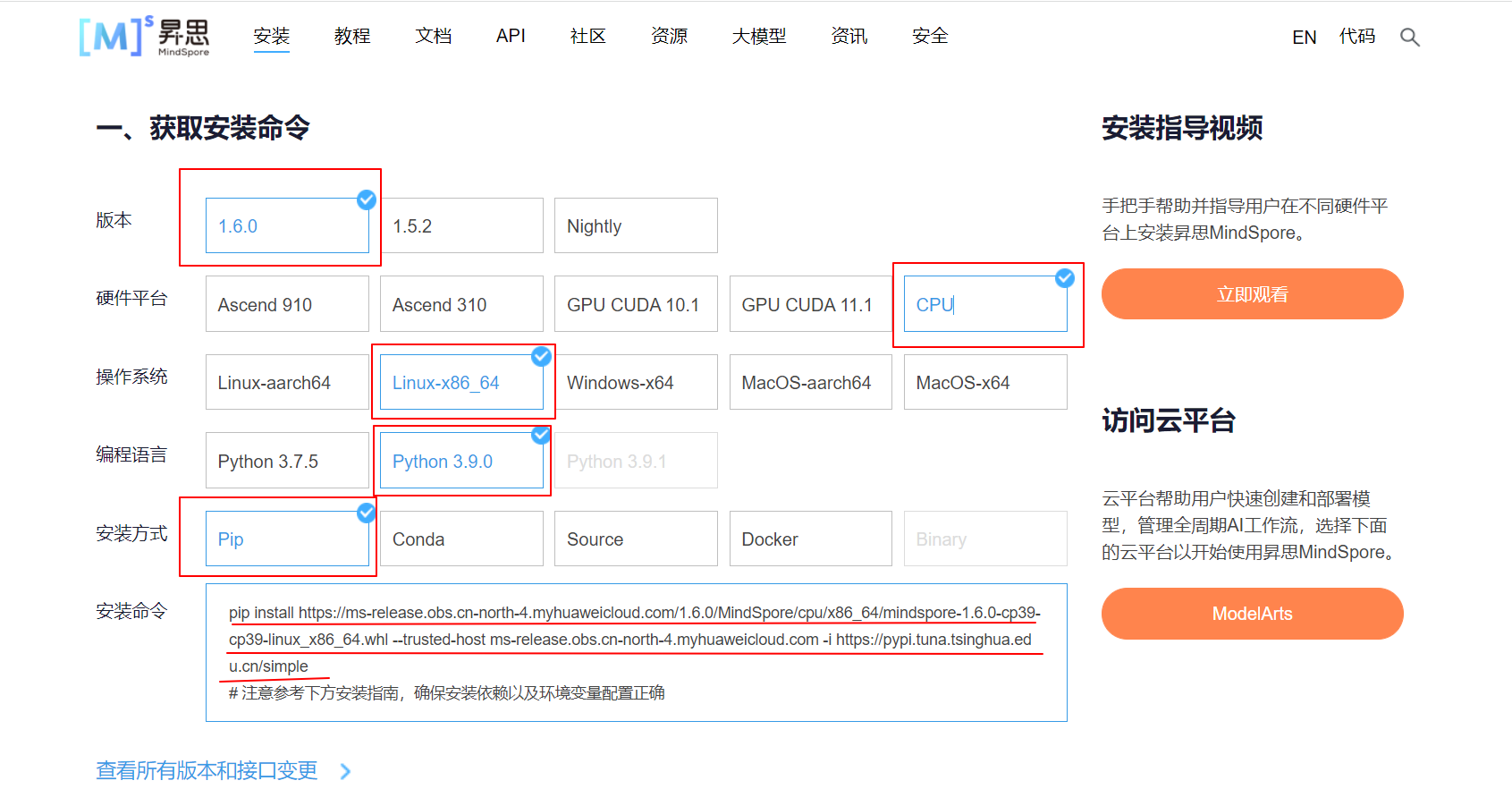
Task: Switch language to EN
Action: tap(1305, 38)
